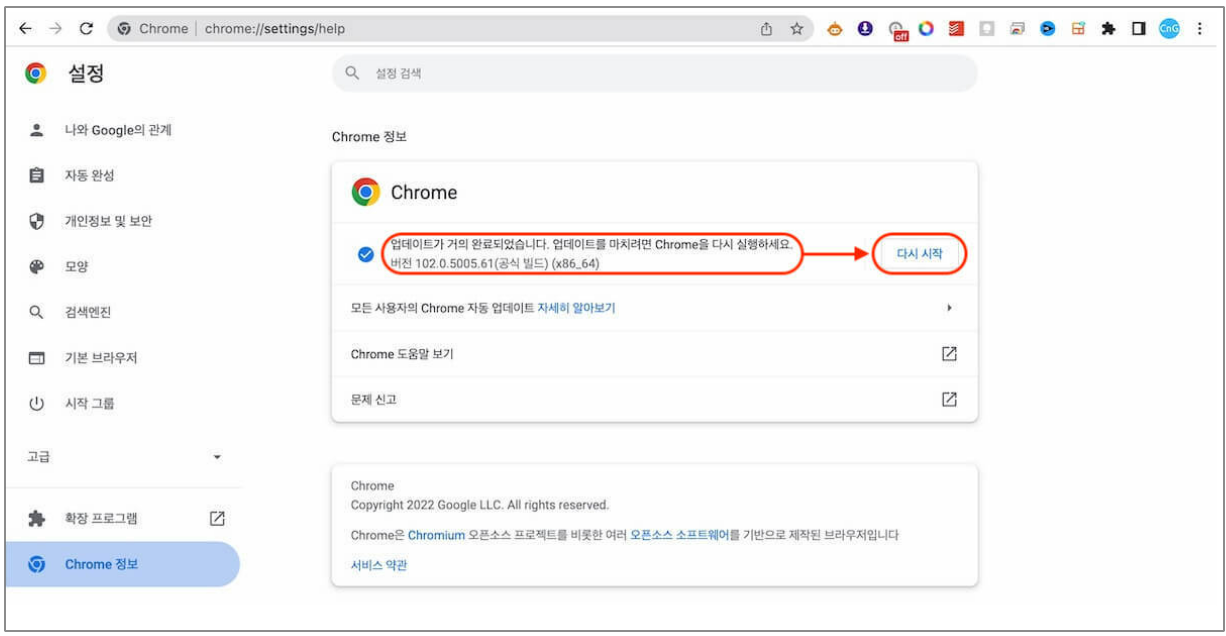
Task: Open the red stacked layers extension
Action: click(x=956, y=29)
